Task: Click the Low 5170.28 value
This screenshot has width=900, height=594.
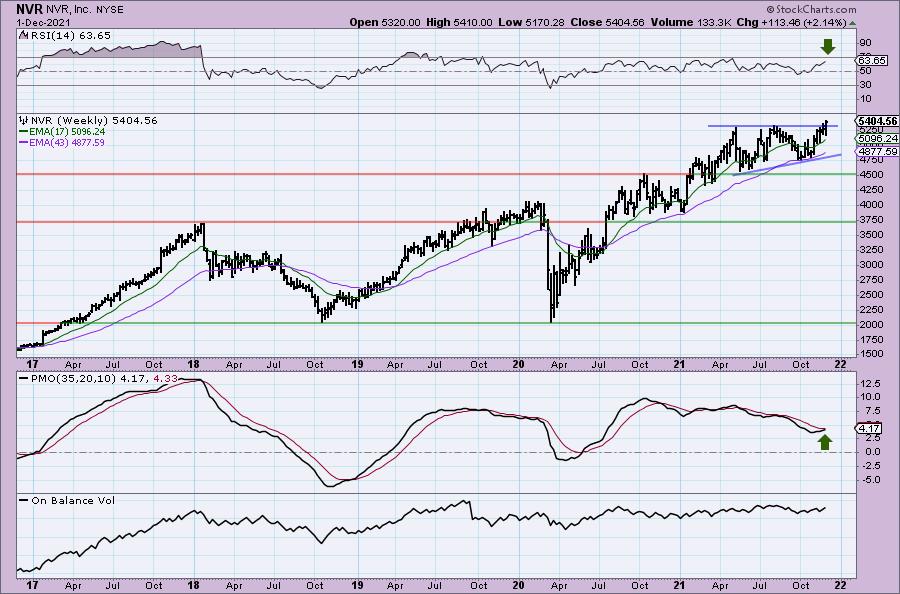Action: 531,22
